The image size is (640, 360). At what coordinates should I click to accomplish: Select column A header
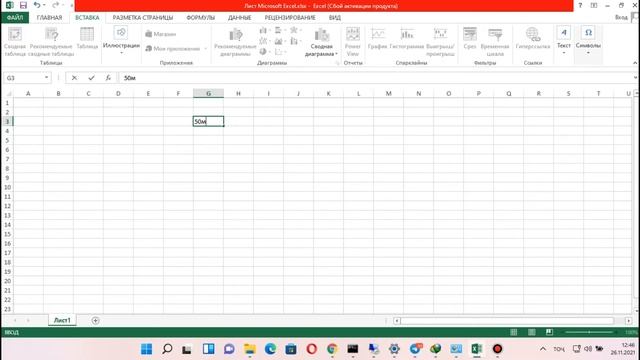(28, 93)
